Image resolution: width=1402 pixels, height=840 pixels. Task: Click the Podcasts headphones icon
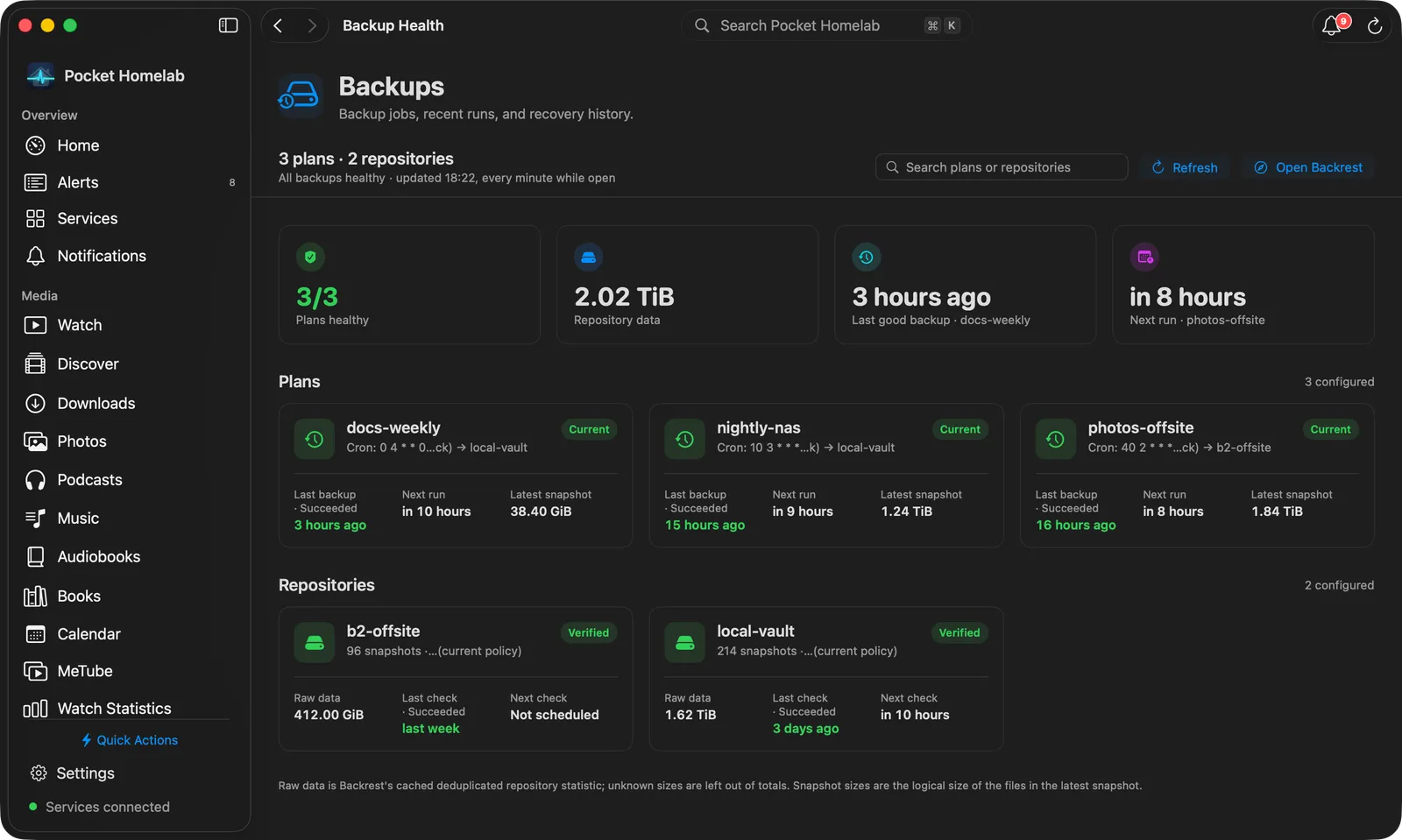[35, 480]
